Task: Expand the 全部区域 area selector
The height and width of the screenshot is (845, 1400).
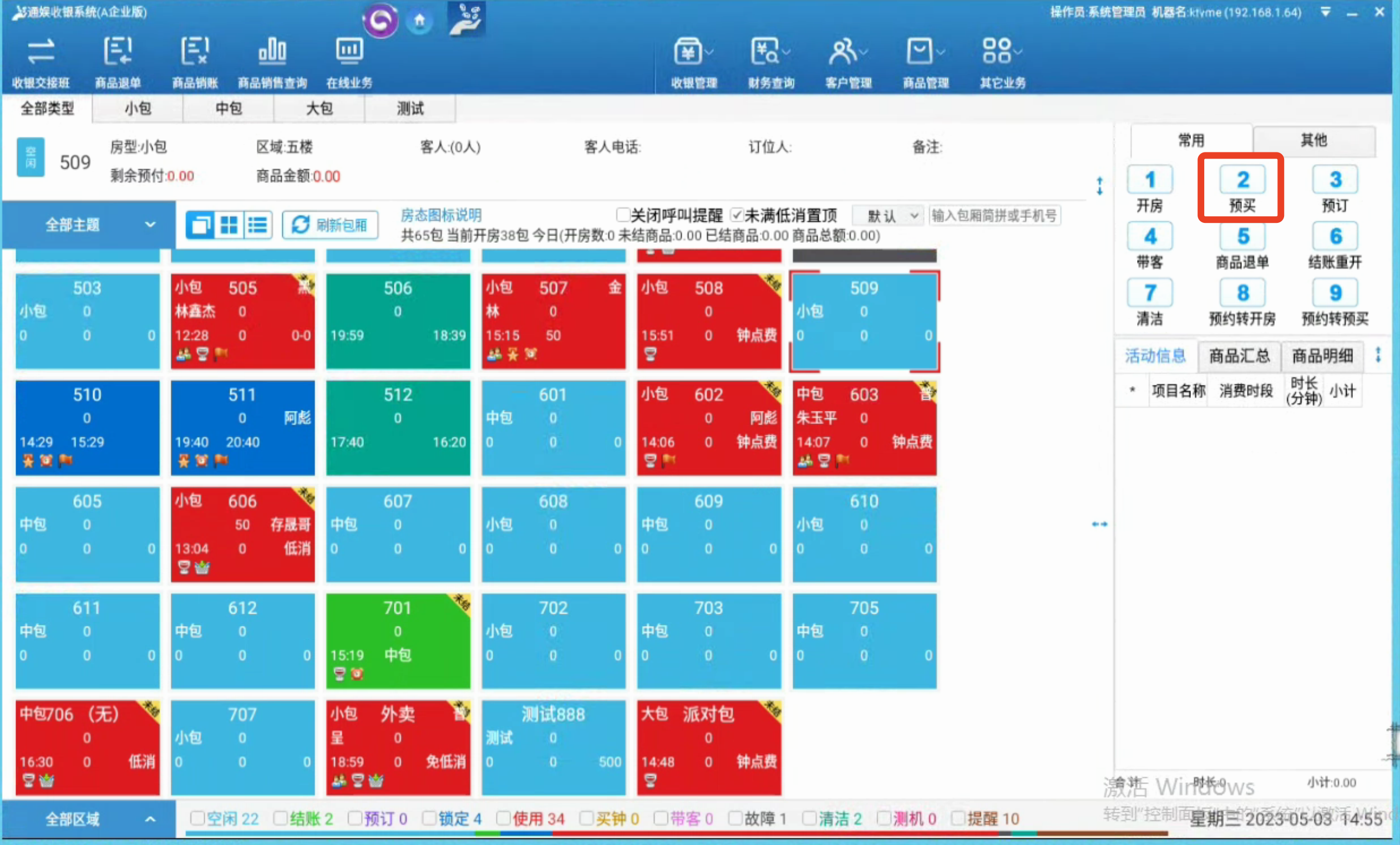Action: coord(89,819)
